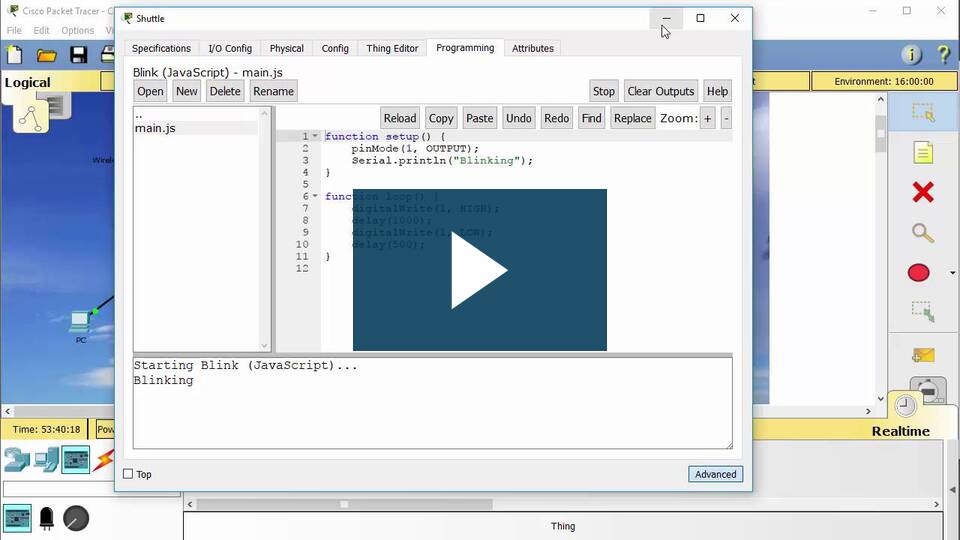The width and height of the screenshot is (960, 540).
Task: Open the Config tab
Action: [335, 48]
